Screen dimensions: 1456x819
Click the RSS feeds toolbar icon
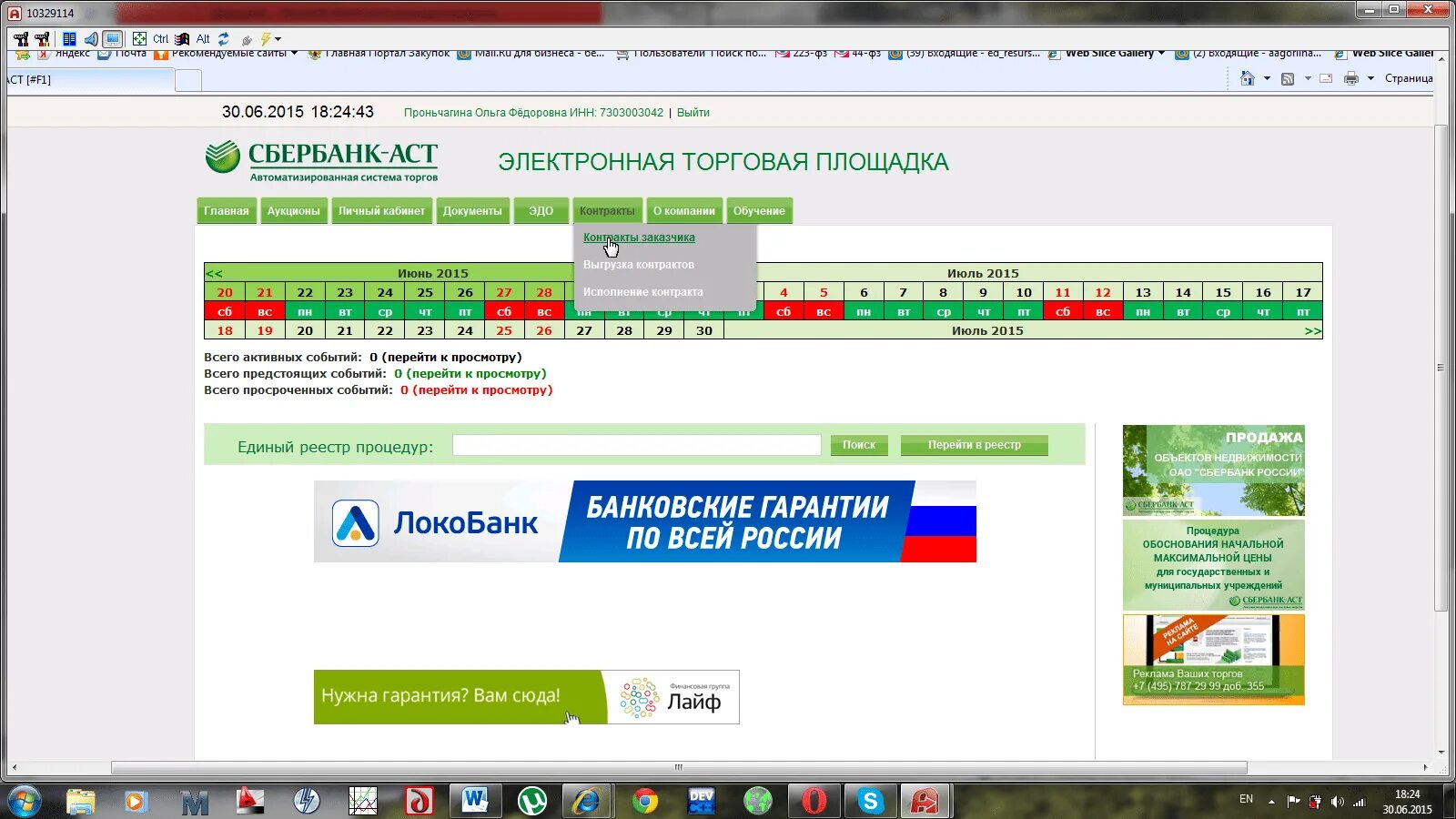pos(1288,78)
